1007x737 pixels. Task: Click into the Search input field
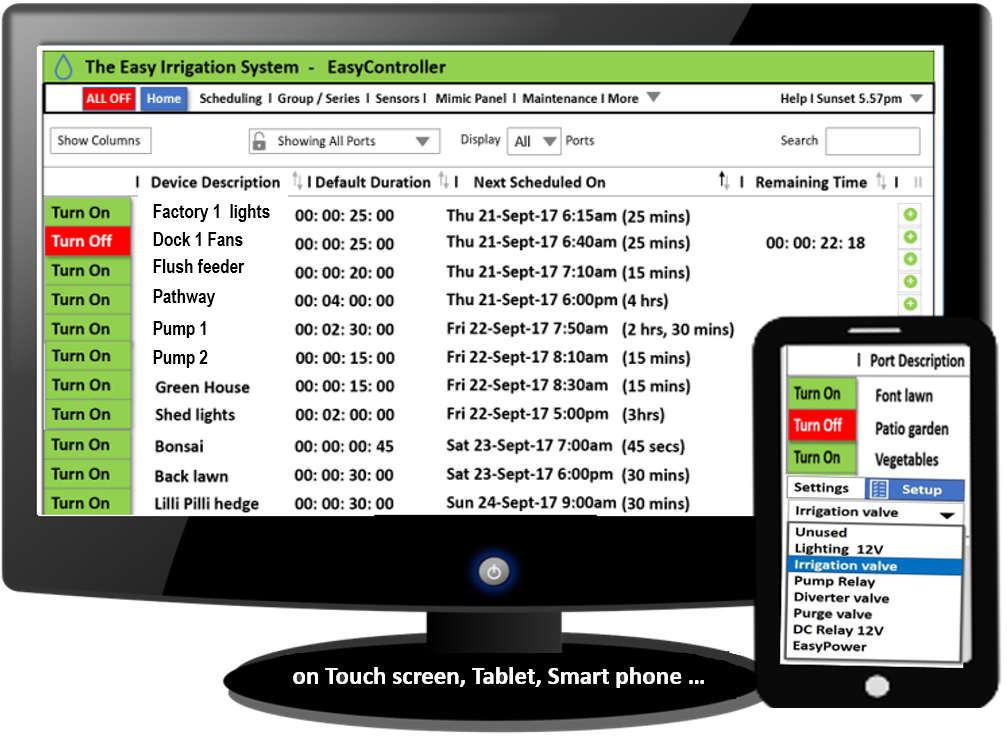click(872, 141)
